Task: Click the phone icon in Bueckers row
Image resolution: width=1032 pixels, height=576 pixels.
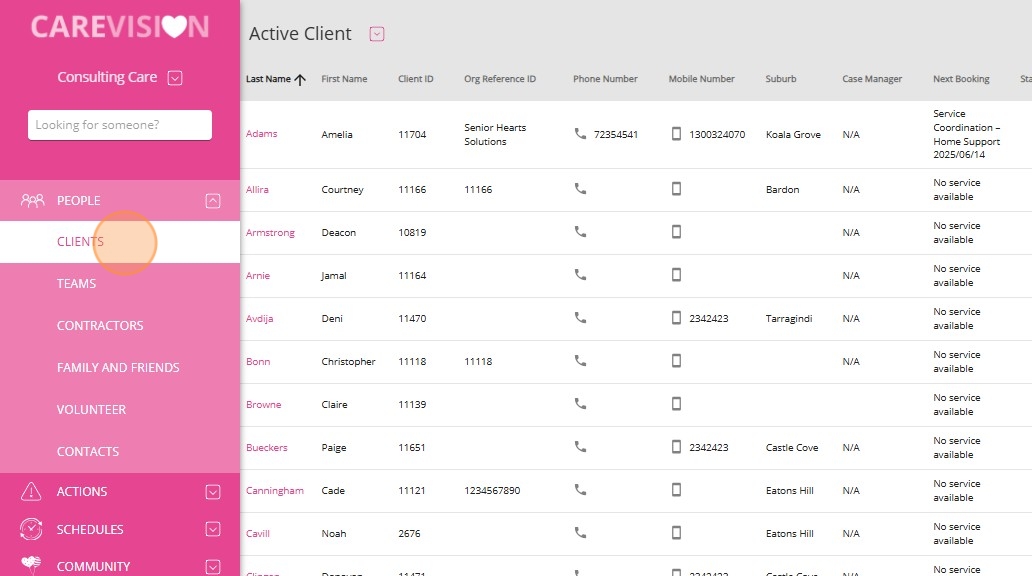Action: click(580, 447)
